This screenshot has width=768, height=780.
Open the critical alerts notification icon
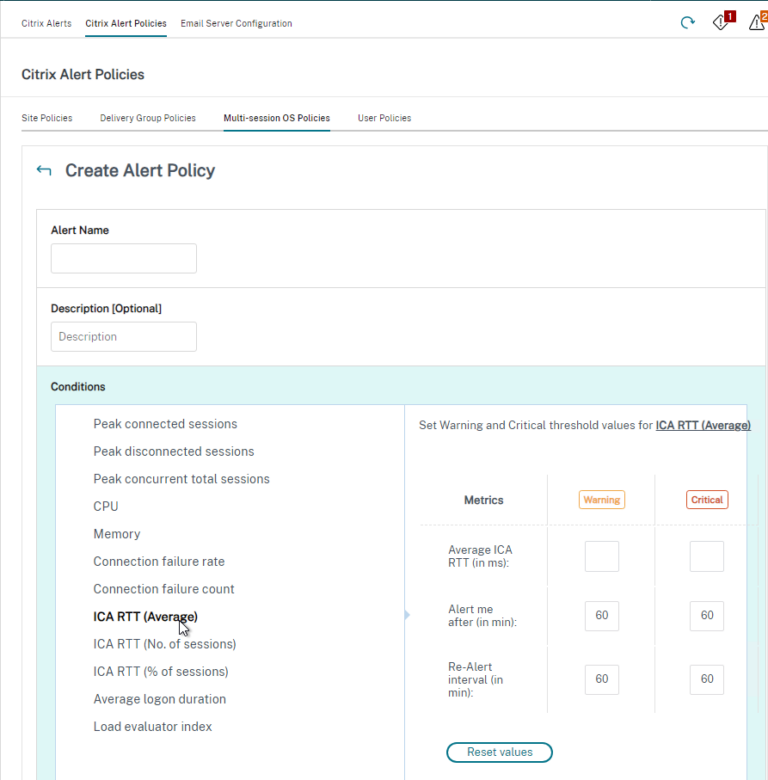[721, 23]
